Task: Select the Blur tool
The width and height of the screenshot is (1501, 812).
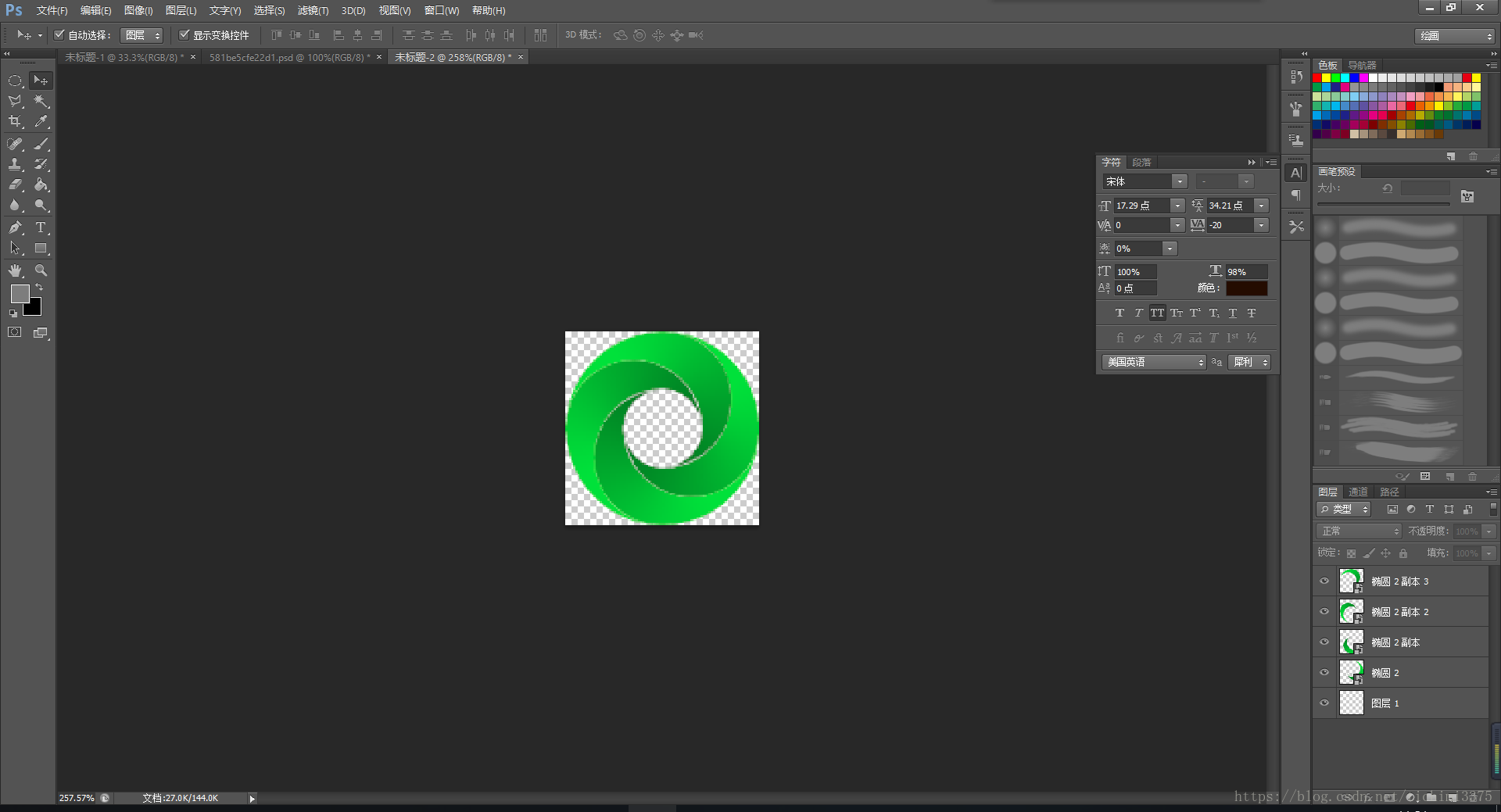Action: [x=15, y=206]
